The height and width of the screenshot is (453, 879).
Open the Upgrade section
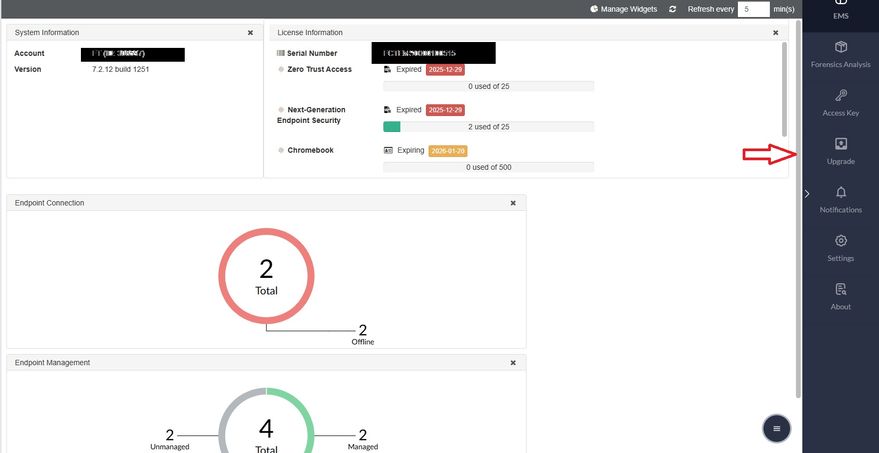coord(840,151)
